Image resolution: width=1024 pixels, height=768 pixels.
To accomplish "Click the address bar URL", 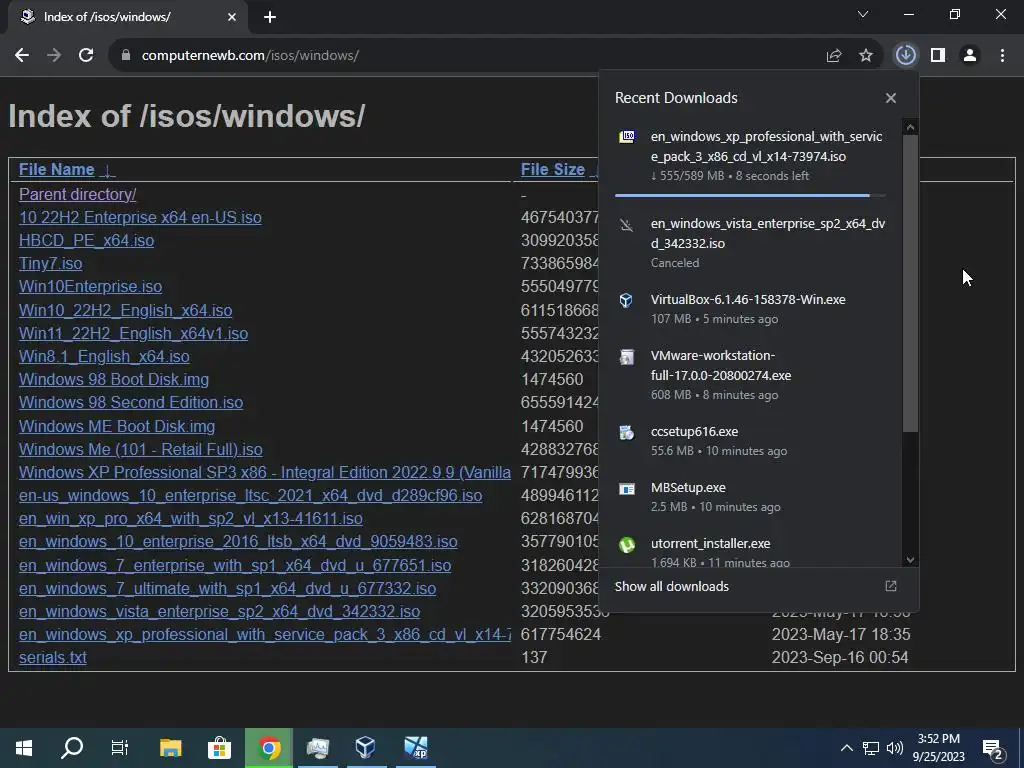I will [250, 56].
